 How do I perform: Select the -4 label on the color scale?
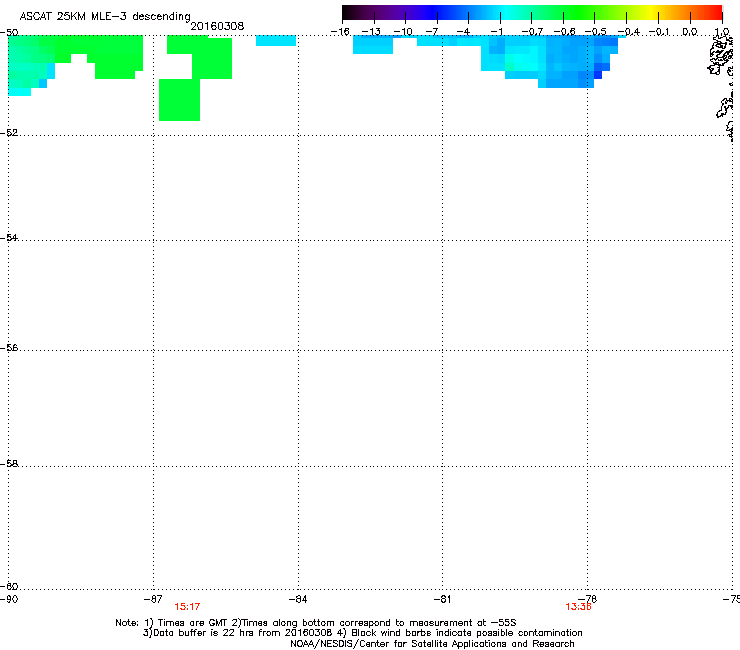pos(463,32)
